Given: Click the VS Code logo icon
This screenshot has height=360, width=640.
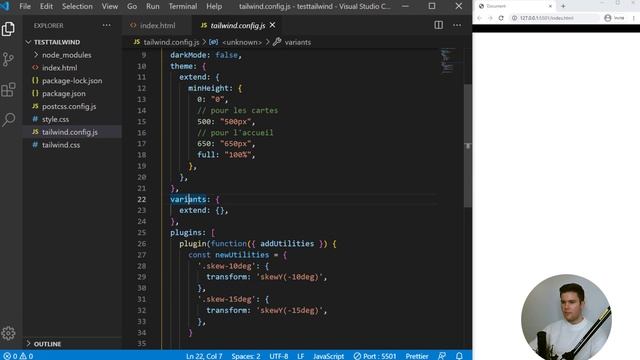Looking at the screenshot, I should point(5,6).
